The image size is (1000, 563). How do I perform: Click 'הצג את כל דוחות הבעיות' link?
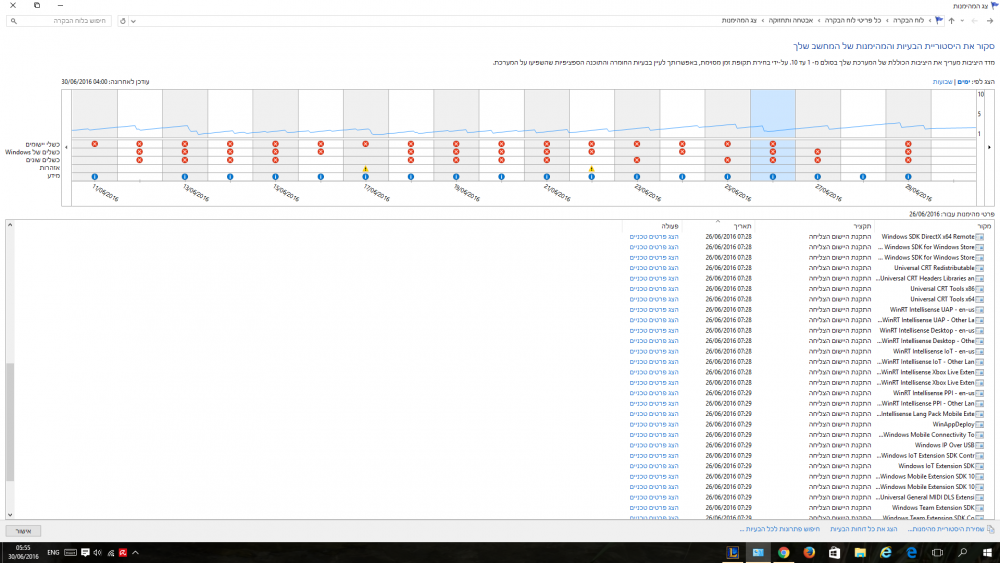864,529
